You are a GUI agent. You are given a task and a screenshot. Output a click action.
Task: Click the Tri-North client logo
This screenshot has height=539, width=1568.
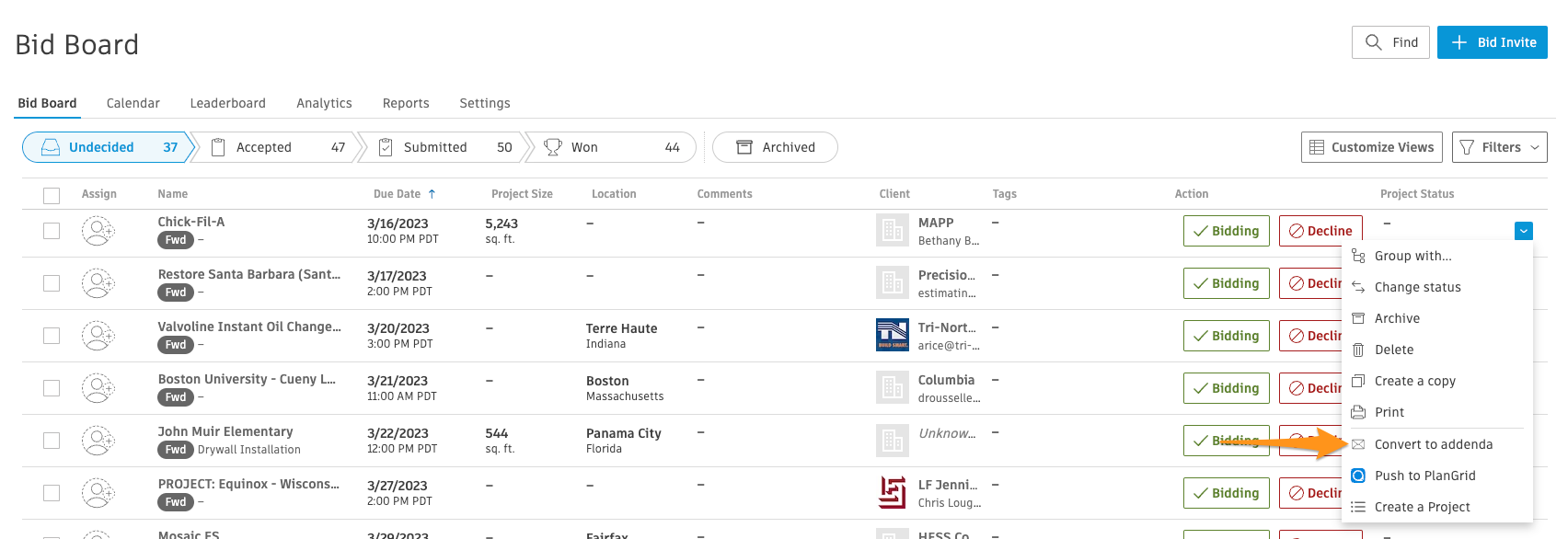[x=892, y=336]
